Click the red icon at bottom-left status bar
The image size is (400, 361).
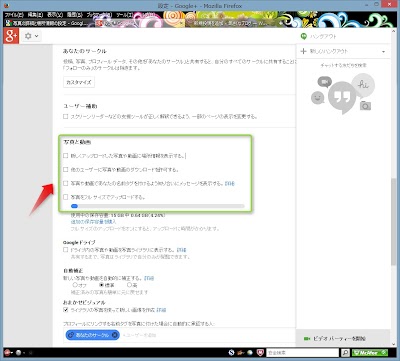coord(7,352)
